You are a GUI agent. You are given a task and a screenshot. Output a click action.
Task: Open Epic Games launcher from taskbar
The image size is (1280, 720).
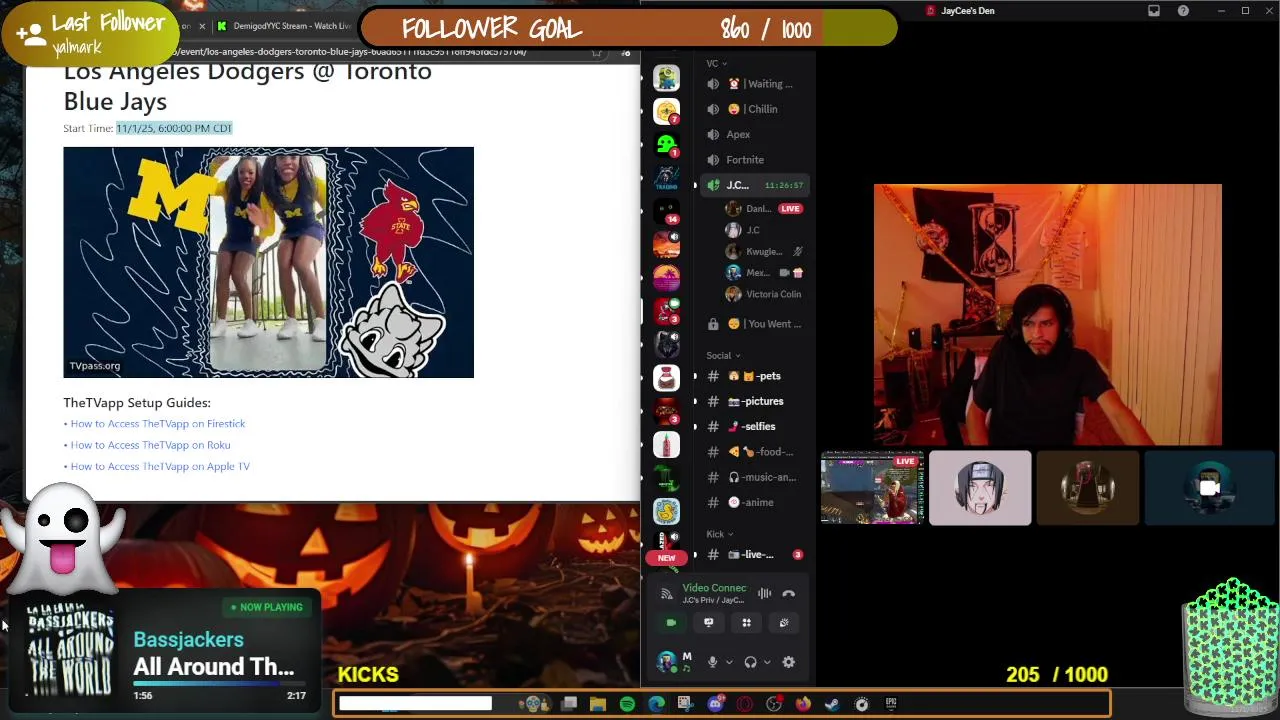click(x=891, y=704)
